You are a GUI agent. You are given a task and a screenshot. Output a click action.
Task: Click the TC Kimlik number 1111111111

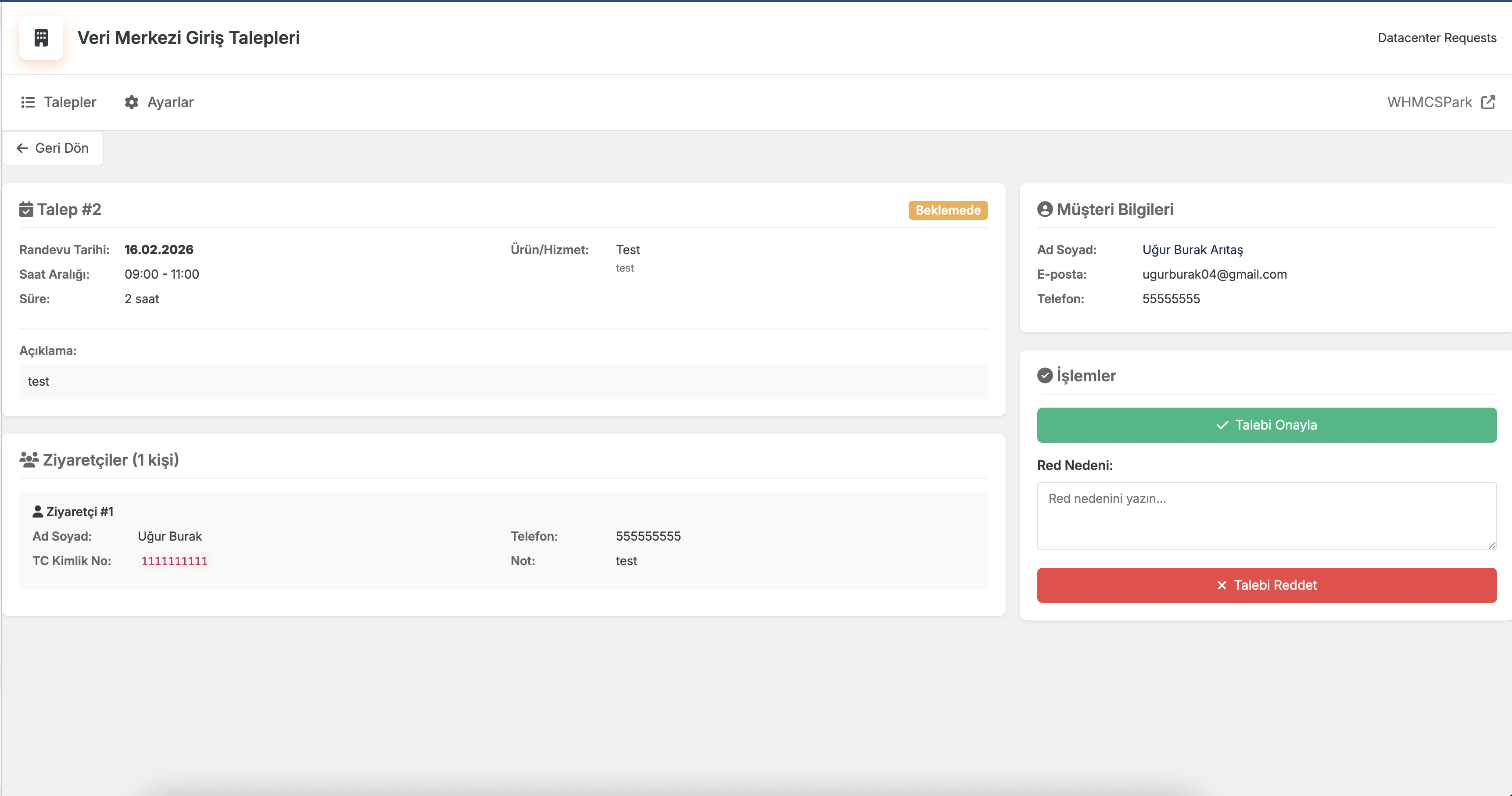[174, 561]
